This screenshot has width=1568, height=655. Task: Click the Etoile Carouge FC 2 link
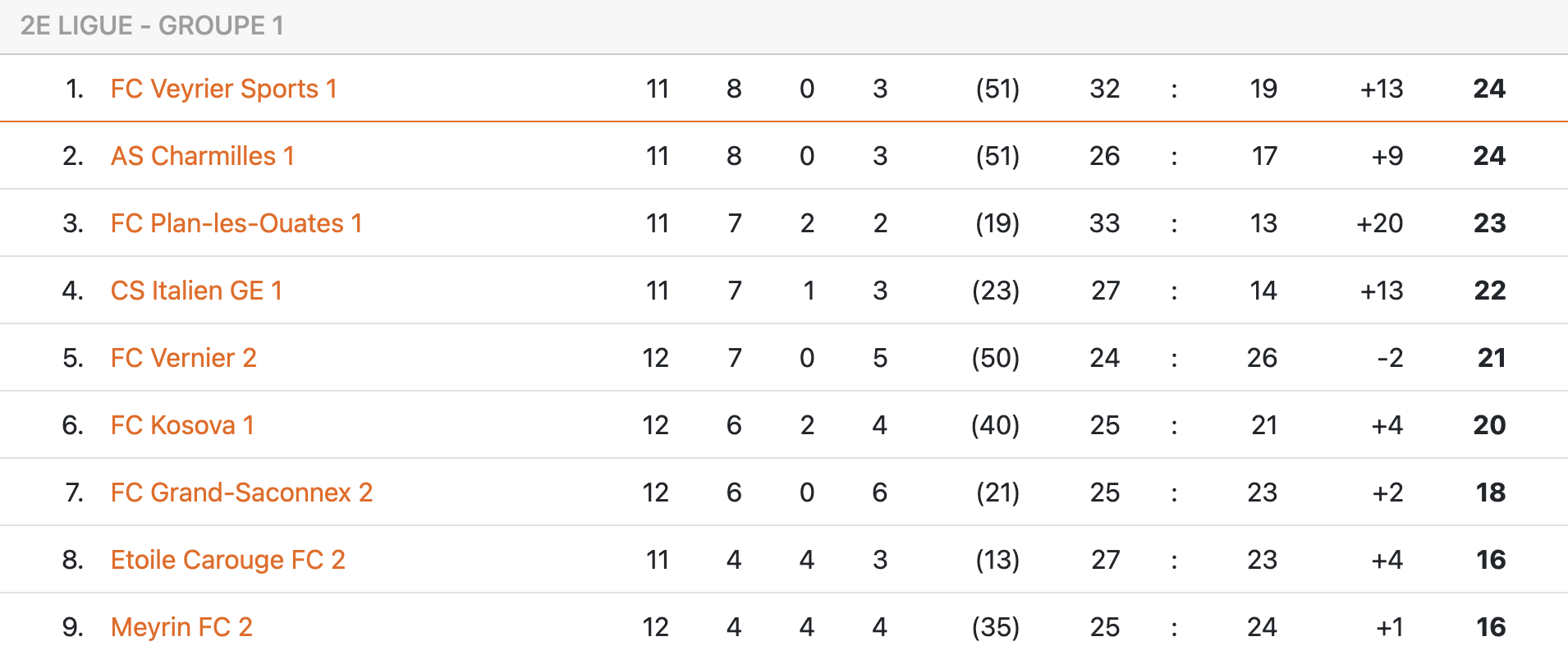tap(227, 560)
